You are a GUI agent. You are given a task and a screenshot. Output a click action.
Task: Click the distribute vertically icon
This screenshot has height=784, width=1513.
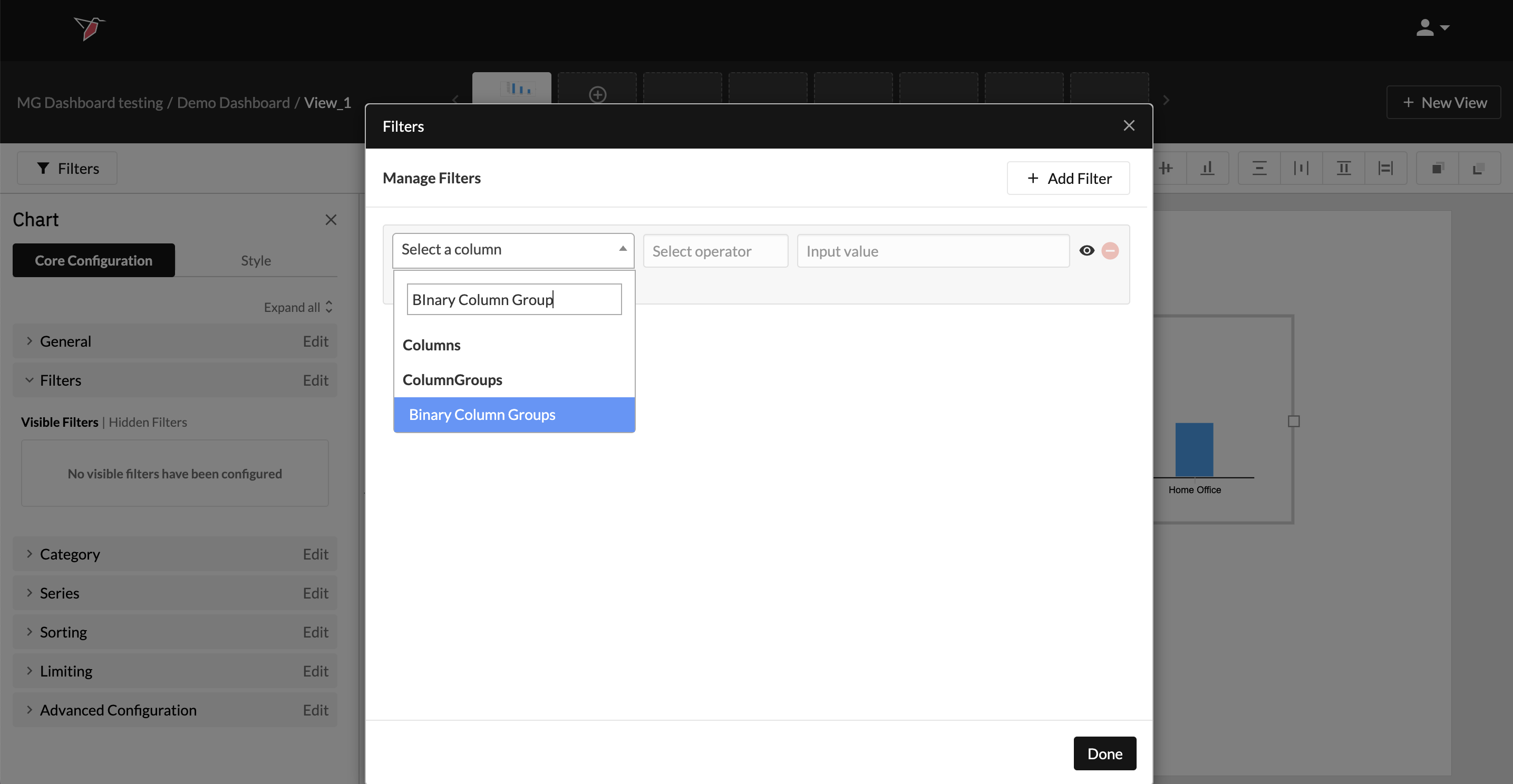point(1259,169)
